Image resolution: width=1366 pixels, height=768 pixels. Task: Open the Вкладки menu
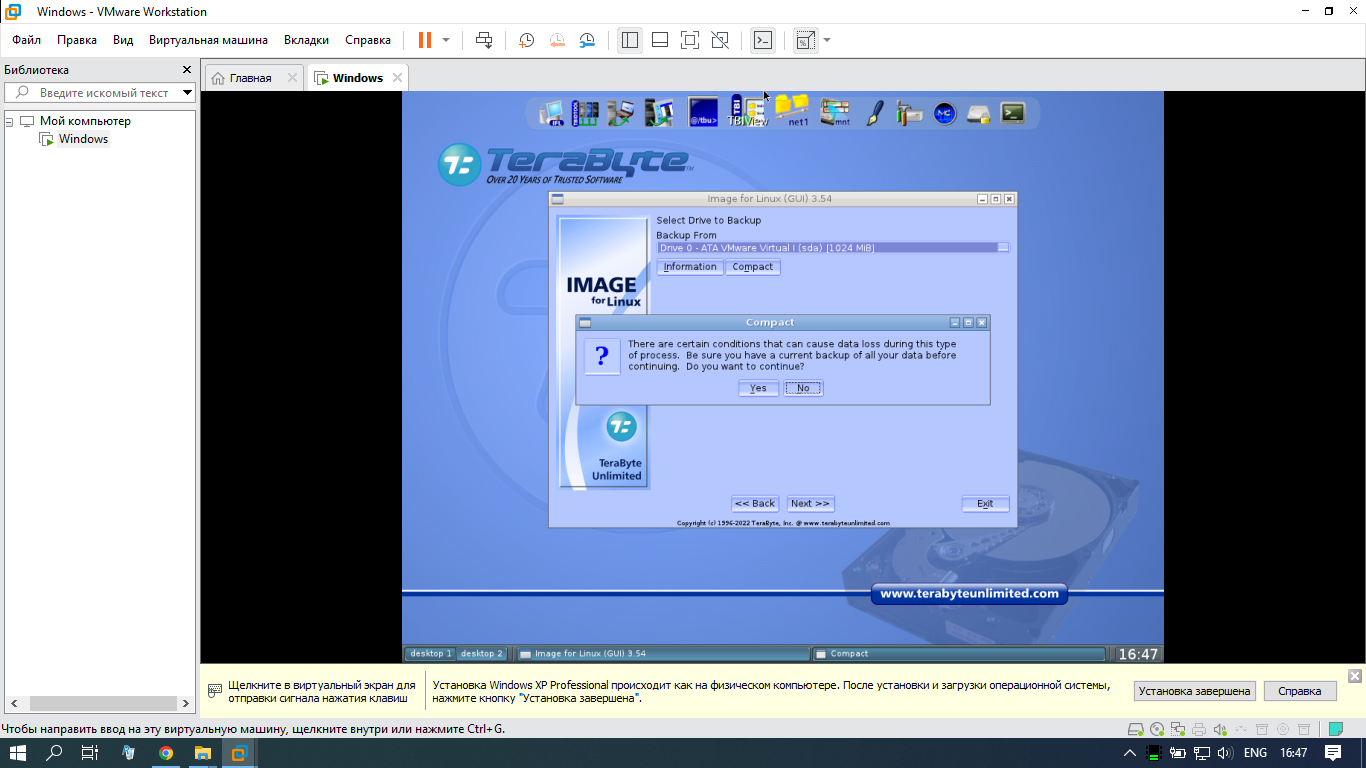[306, 40]
